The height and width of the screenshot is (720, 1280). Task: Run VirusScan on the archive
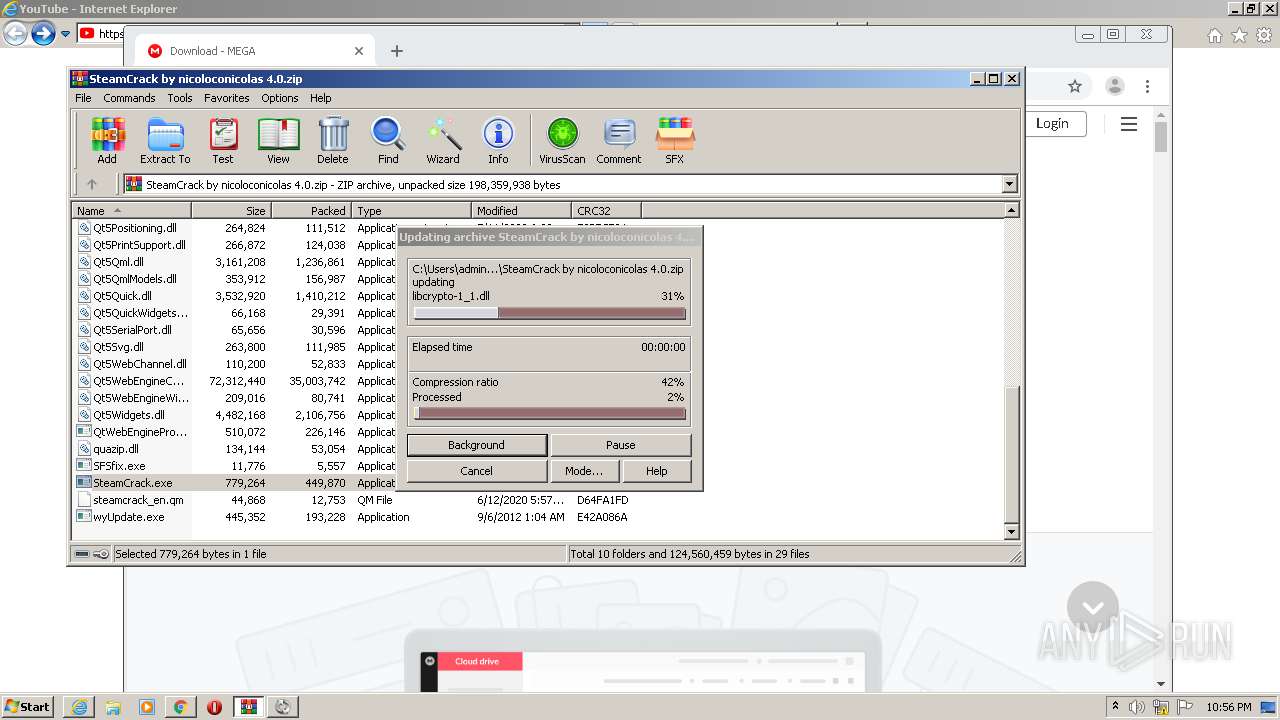tap(562, 140)
